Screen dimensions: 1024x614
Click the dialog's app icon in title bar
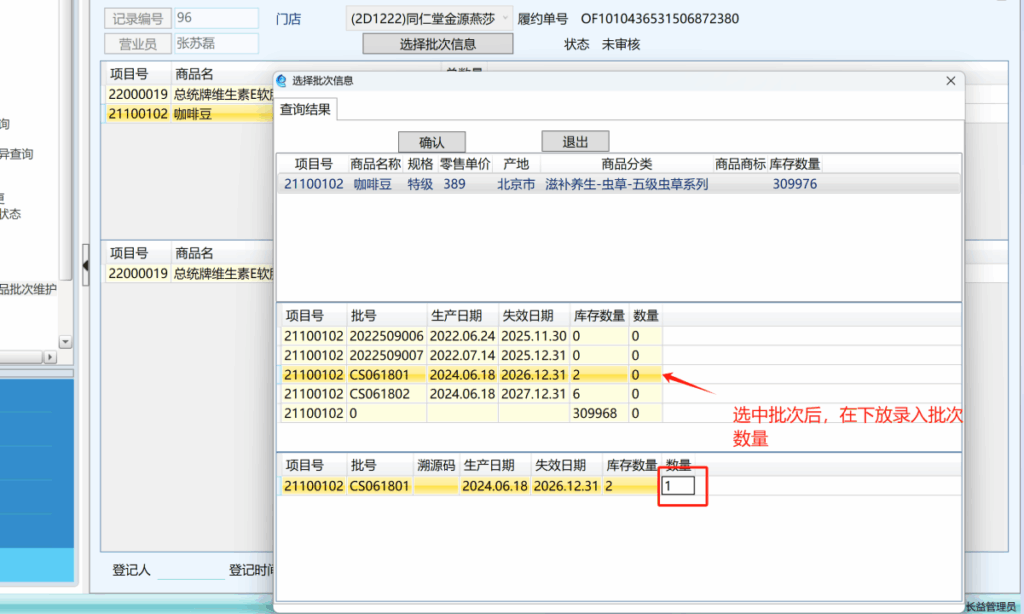pyautogui.click(x=282, y=81)
